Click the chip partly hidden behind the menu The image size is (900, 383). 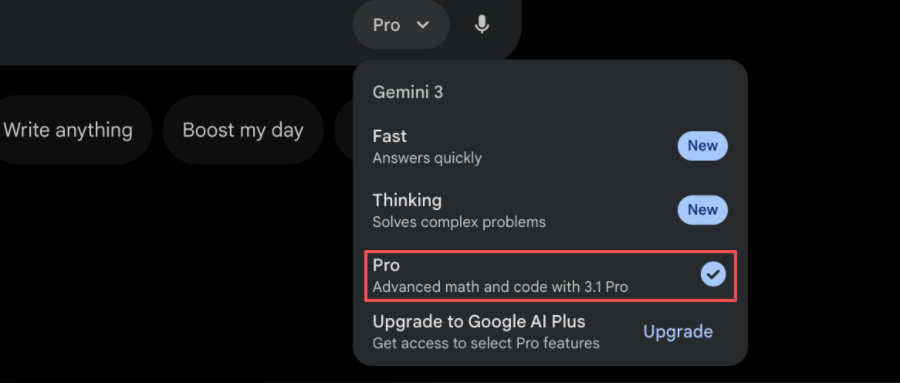coord(344,130)
